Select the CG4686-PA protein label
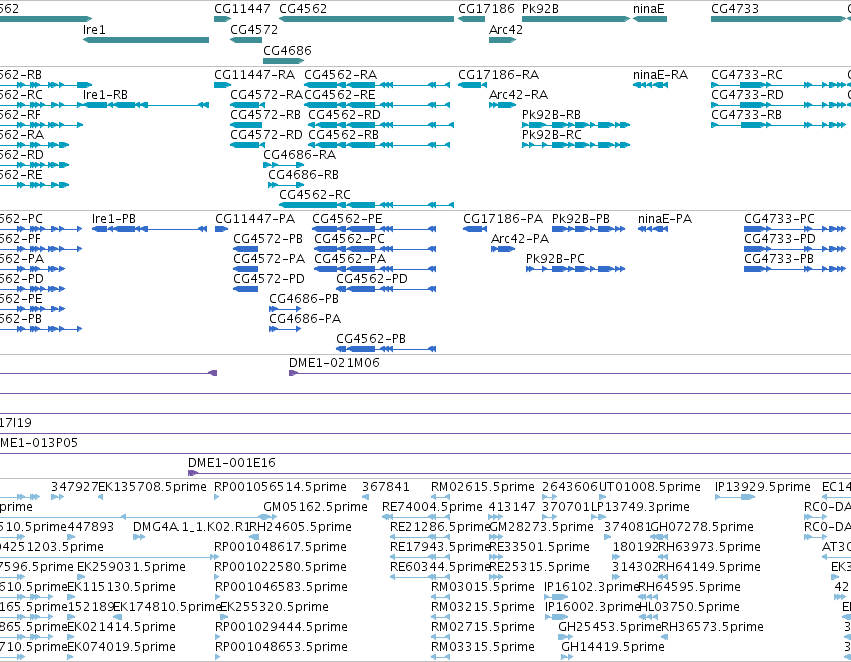This screenshot has width=851, height=662. coord(305,319)
